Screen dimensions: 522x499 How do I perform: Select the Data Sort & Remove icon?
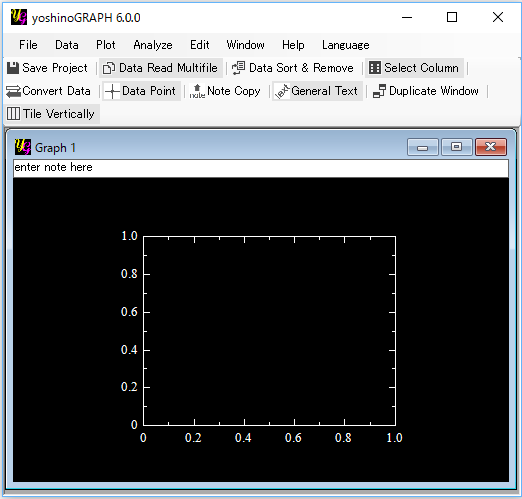[x=239, y=68]
